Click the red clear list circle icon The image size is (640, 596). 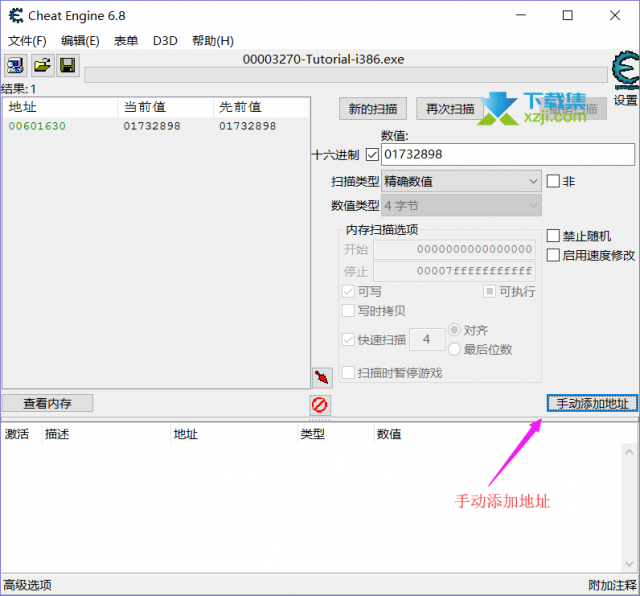[320, 405]
